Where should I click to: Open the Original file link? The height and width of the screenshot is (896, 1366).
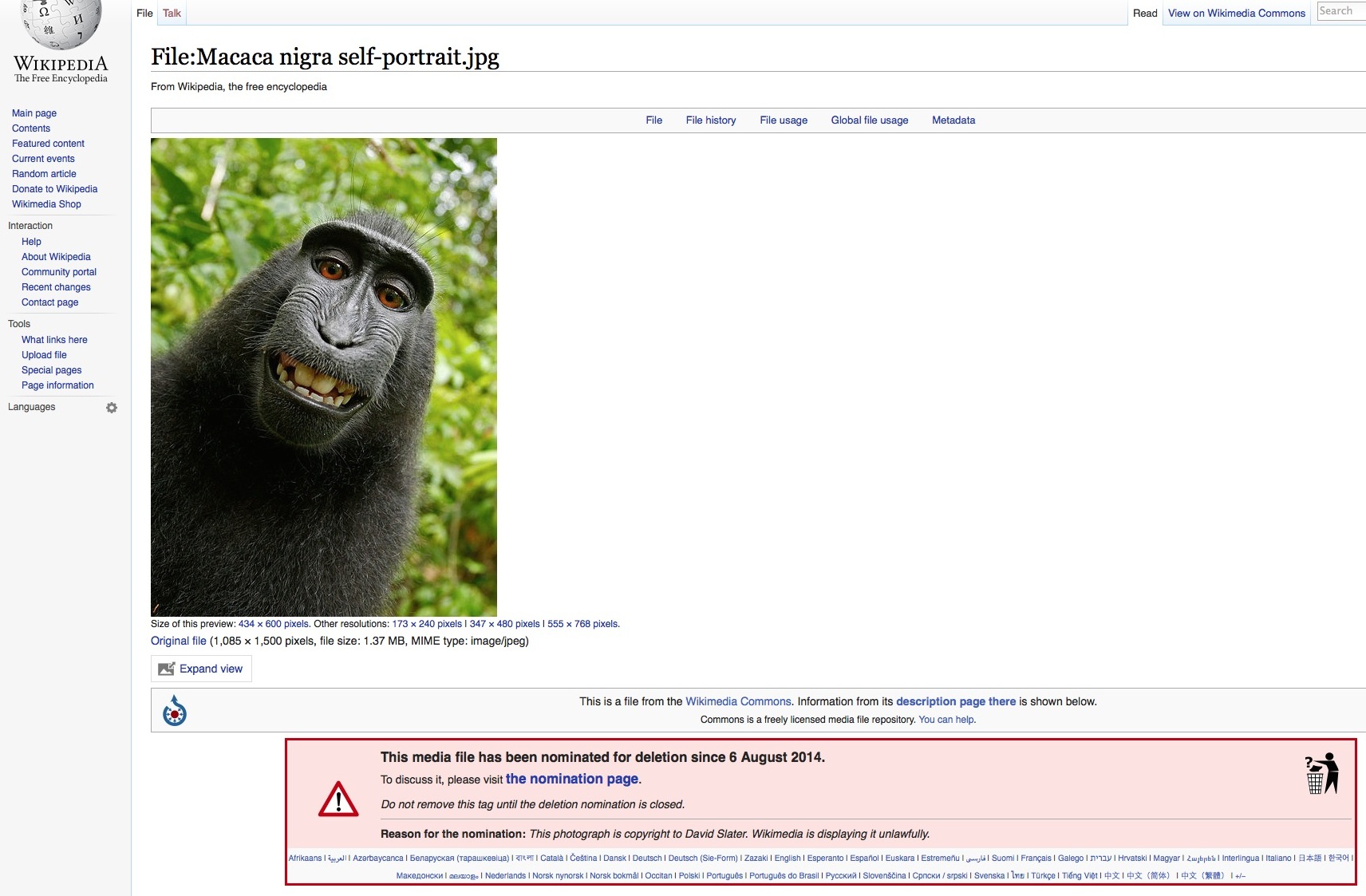179,641
